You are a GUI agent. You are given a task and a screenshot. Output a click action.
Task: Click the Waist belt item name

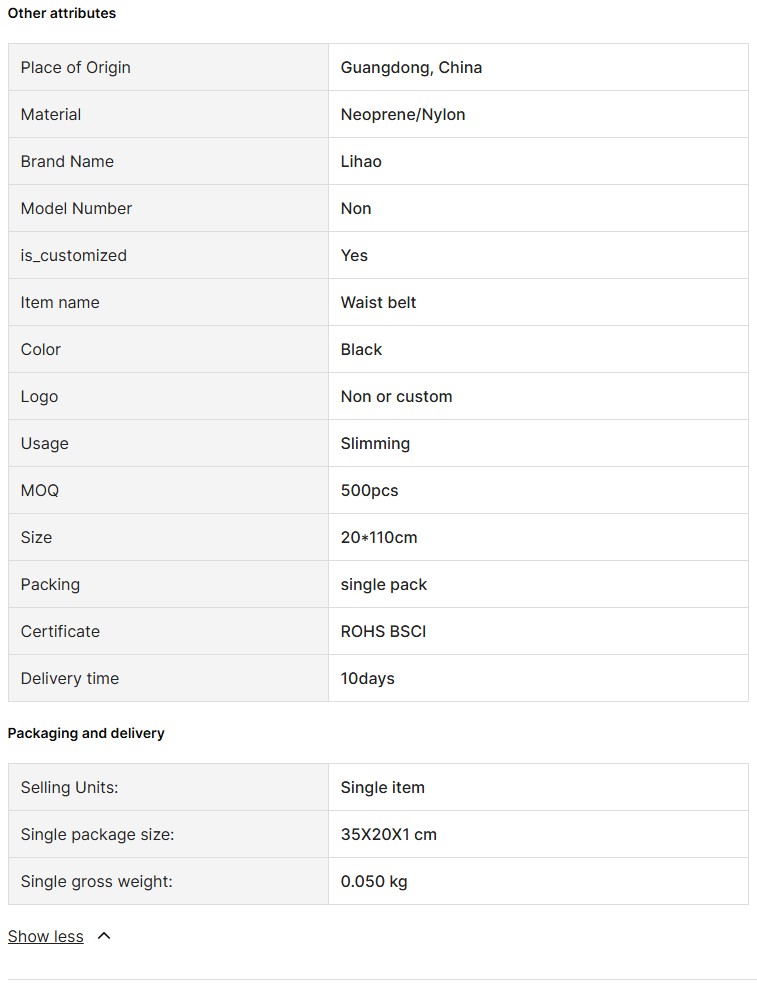(378, 302)
